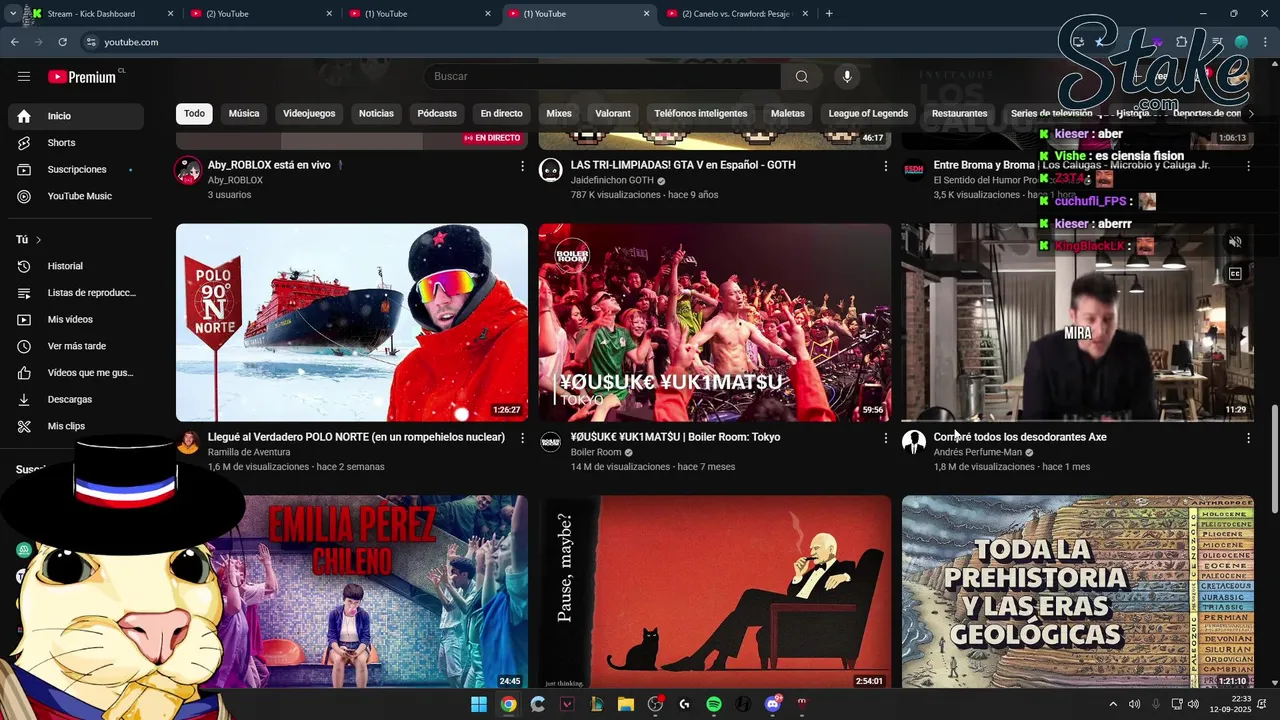This screenshot has height=720, width=1280.
Task: Reload the page with browser refresh
Action: (x=62, y=42)
